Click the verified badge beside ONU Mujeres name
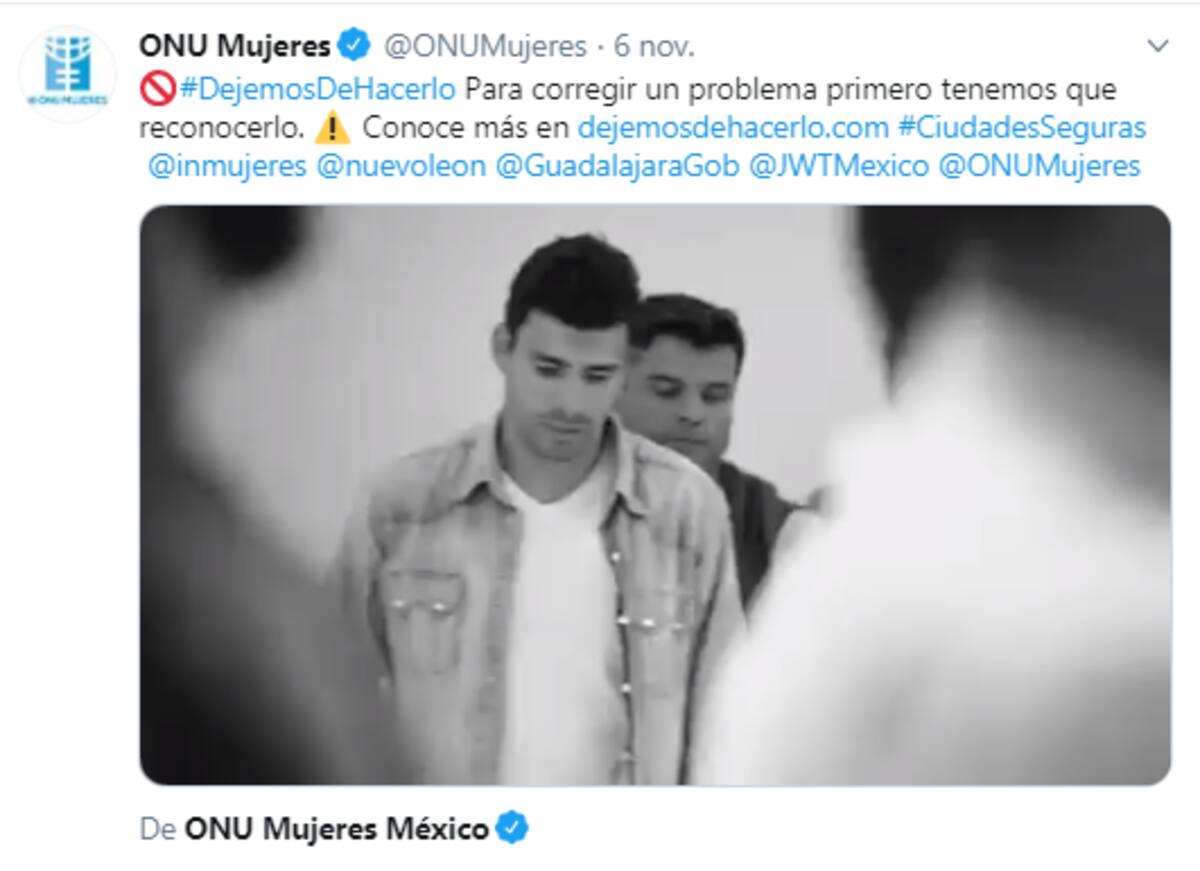 pos(354,45)
